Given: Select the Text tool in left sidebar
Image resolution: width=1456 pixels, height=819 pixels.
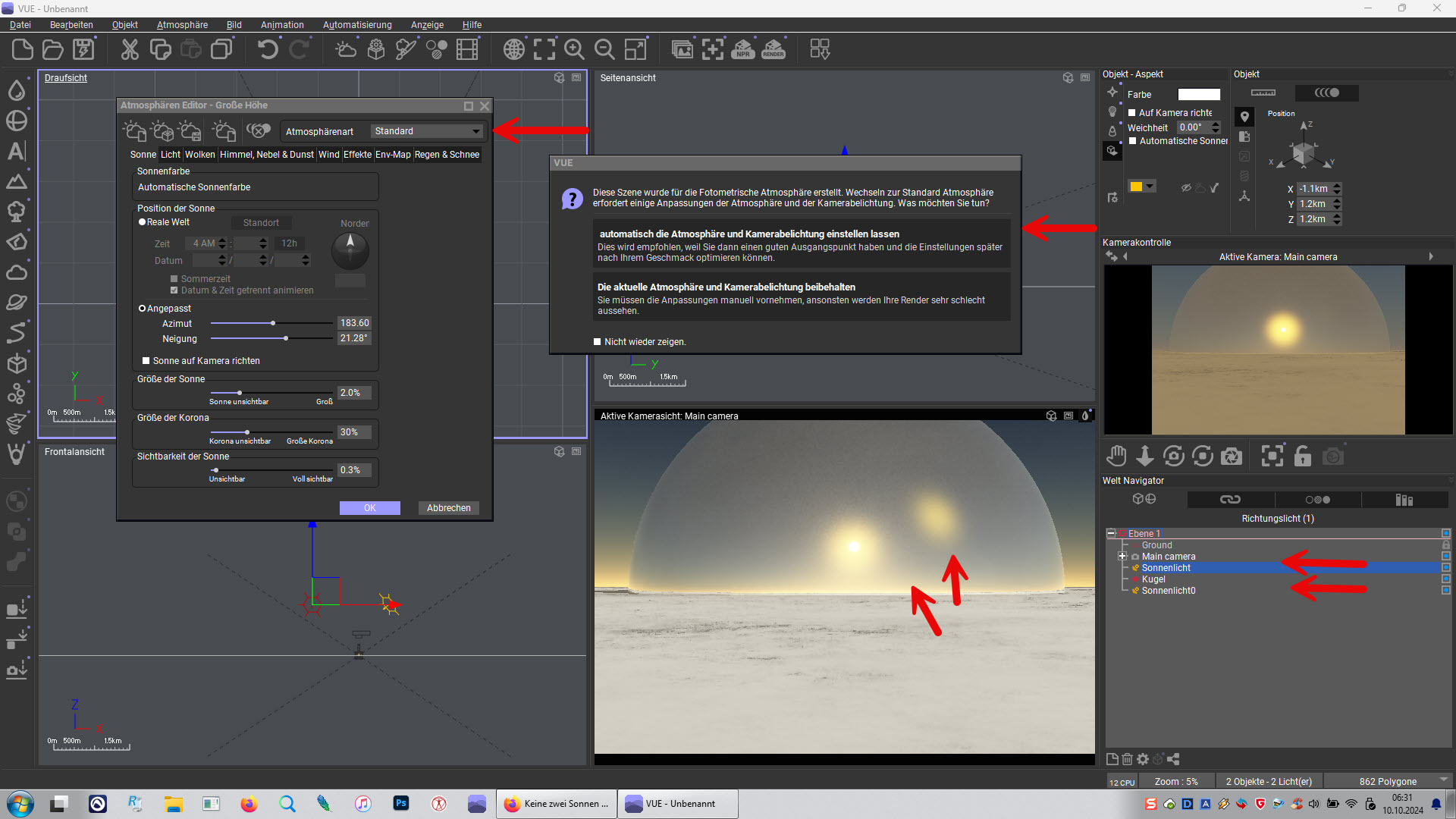Looking at the screenshot, I should point(17,151).
